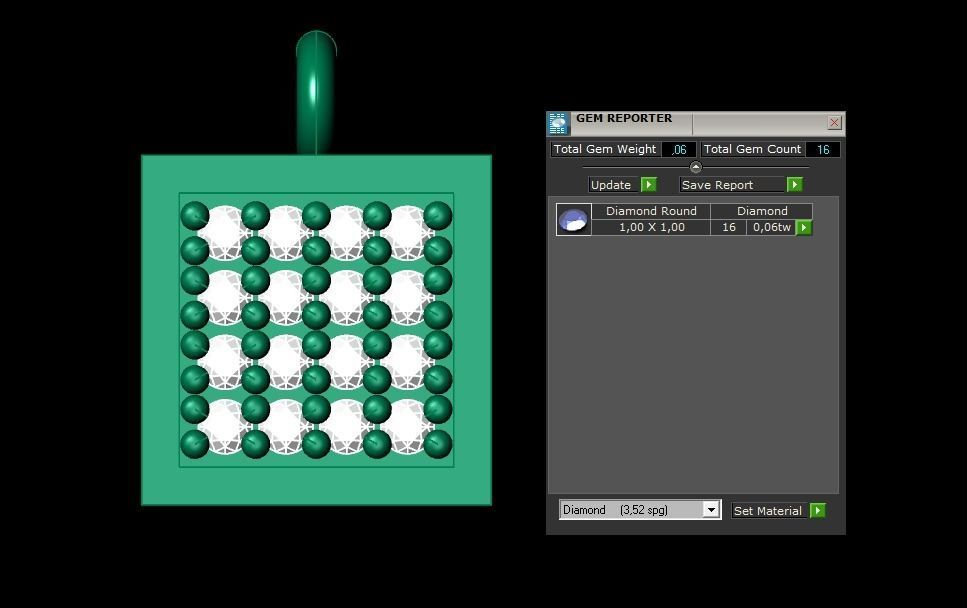The height and width of the screenshot is (608, 967).
Task: Click the Update button
Action: coord(614,185)
